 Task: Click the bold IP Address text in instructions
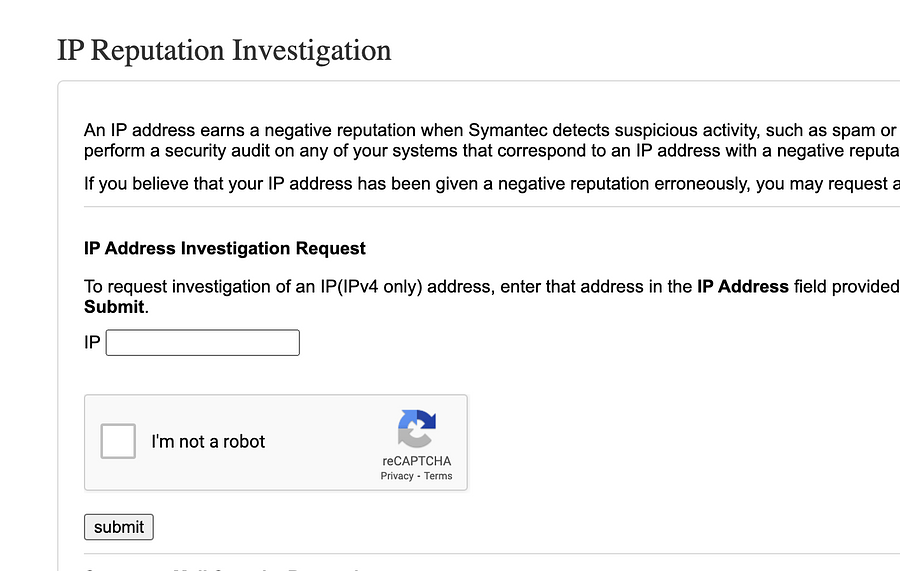(x=743, y=286)
